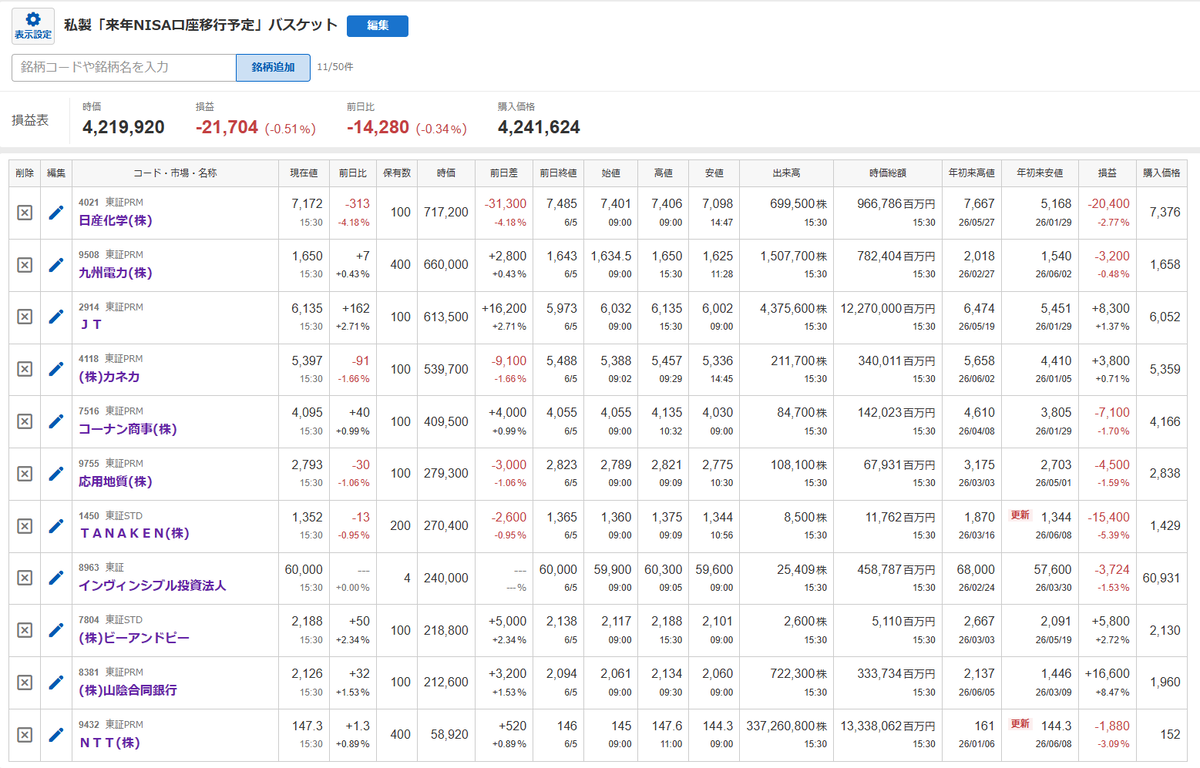Click the 11/50件 count label
The image size is (1200, 768).
[x=335, y=67]
